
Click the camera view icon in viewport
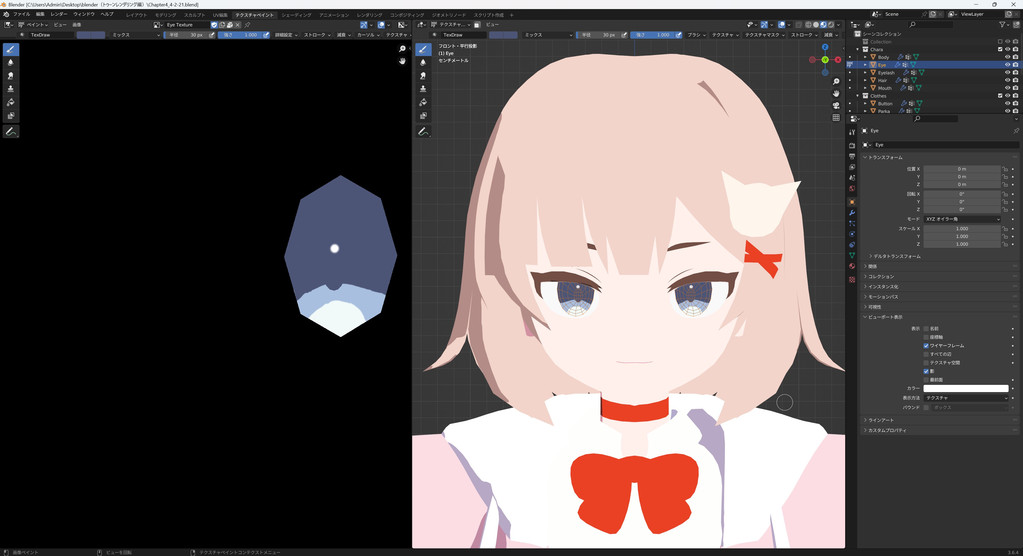836,106
